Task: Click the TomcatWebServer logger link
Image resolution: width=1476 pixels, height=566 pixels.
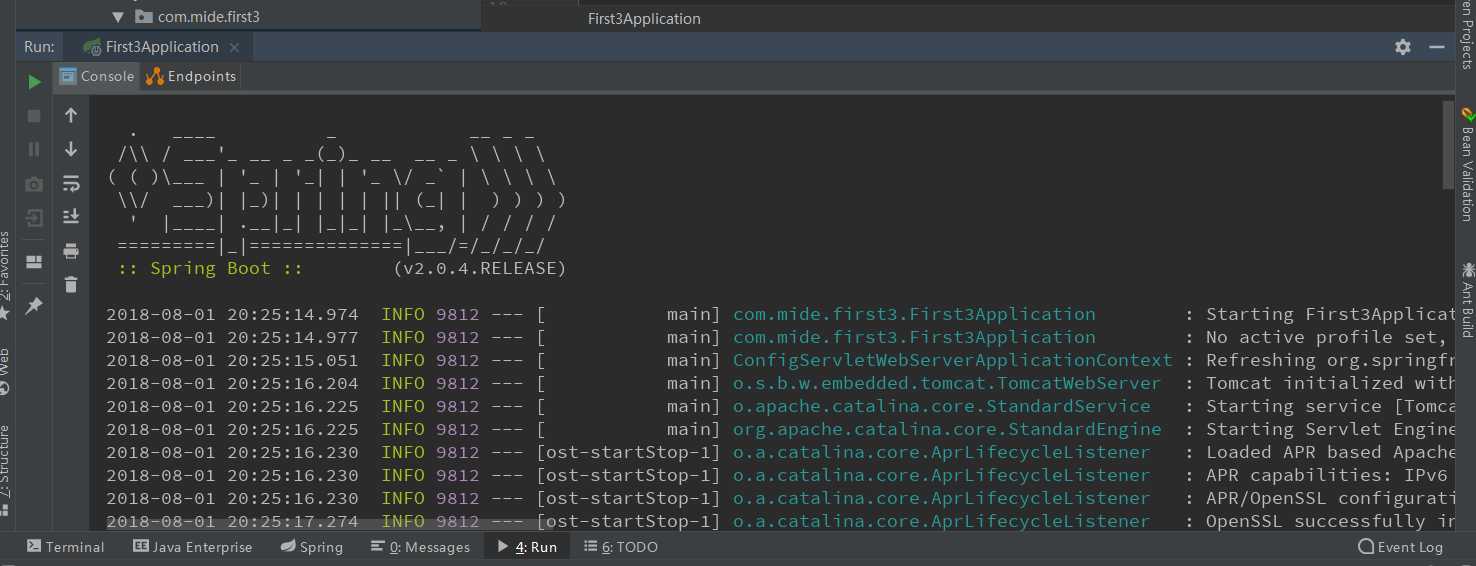Action: pos(947,383)
